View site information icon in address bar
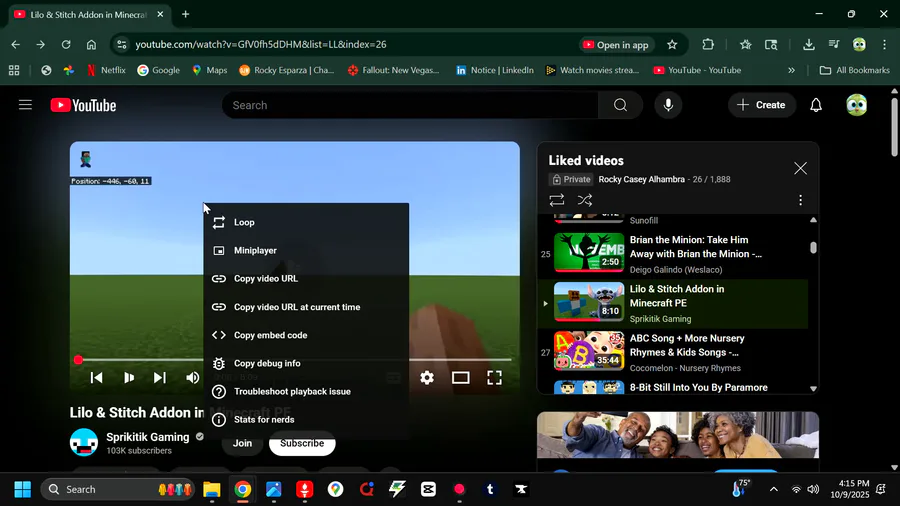900x506 pixels. 121,45
